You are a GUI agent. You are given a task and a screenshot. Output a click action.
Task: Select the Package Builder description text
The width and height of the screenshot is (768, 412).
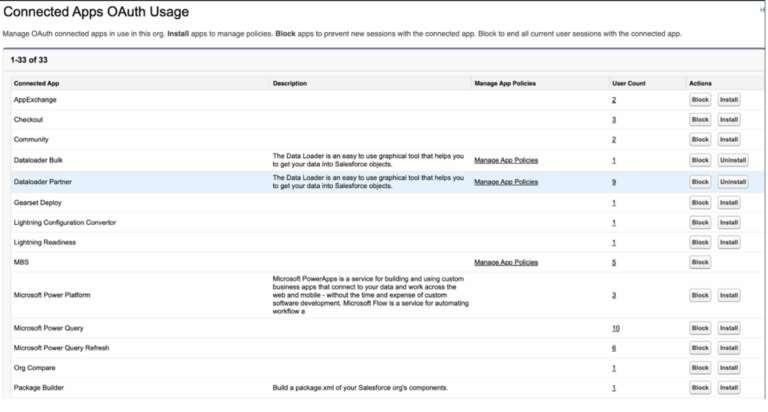[360, 388]
